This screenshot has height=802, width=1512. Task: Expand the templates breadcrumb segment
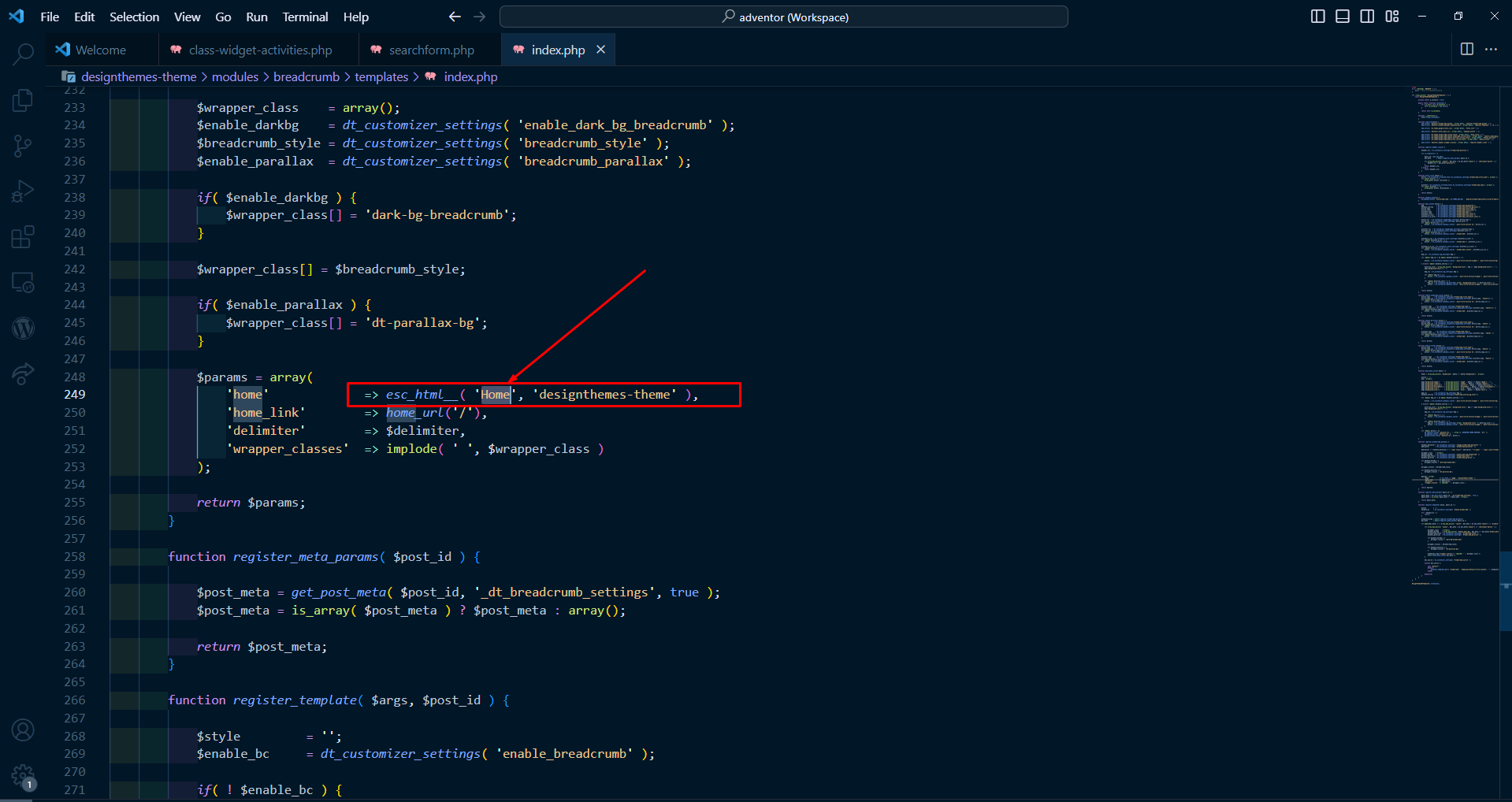pos(381,76)
